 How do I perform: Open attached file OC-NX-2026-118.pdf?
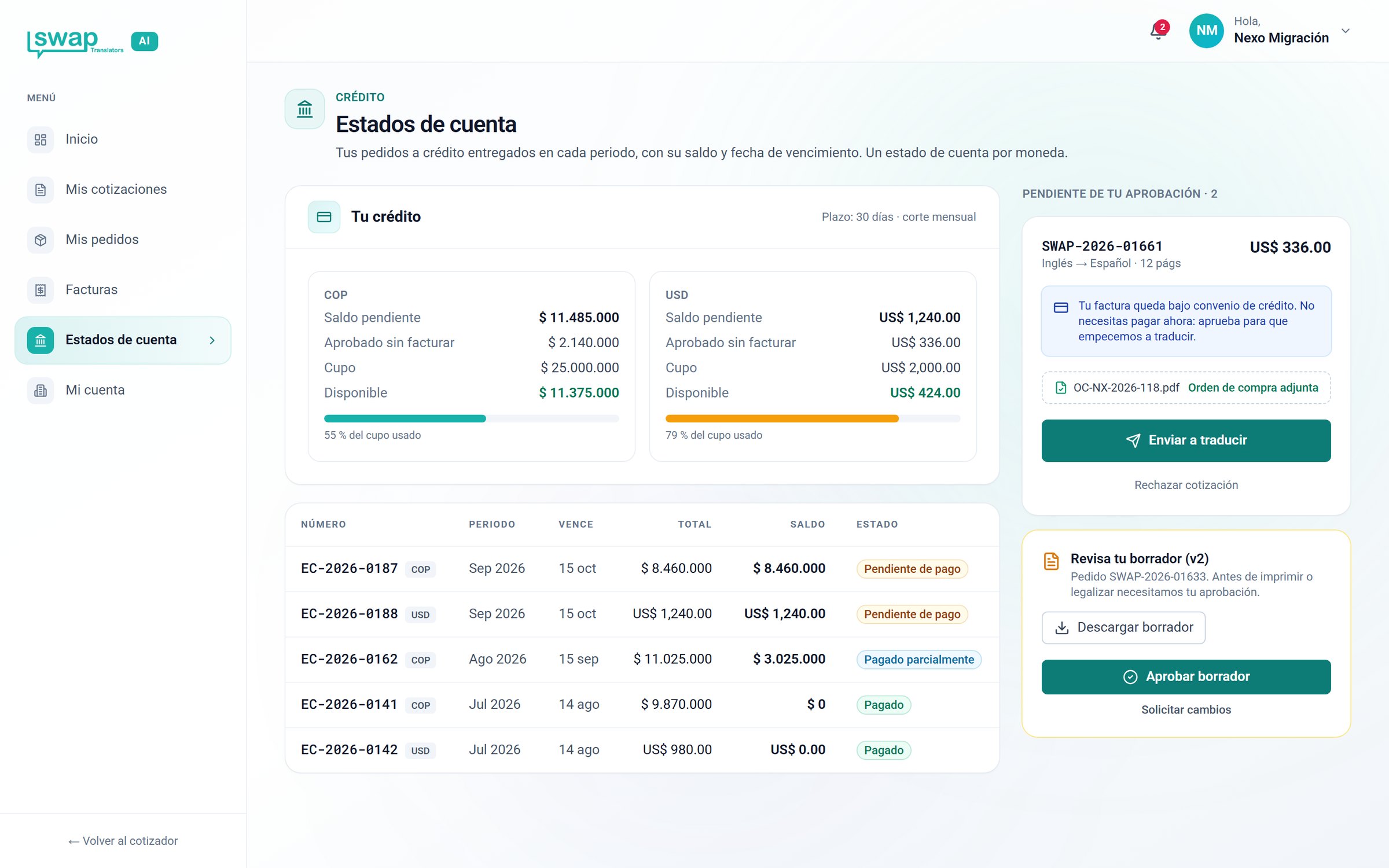[x=1126, y=388]
